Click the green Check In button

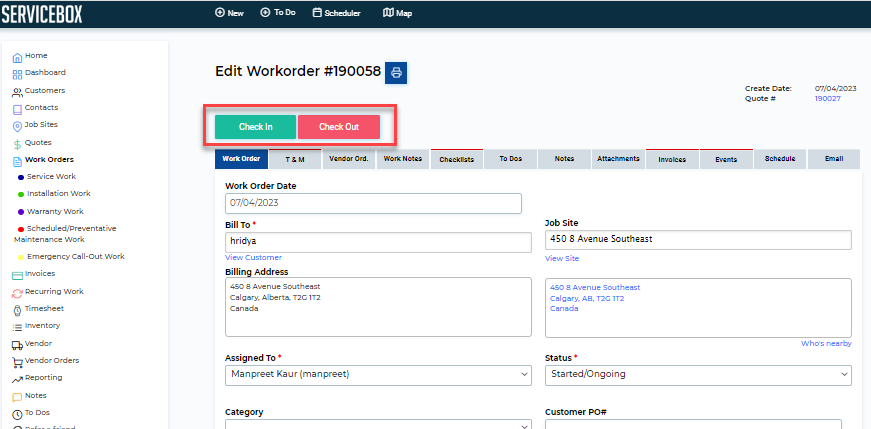256,127
